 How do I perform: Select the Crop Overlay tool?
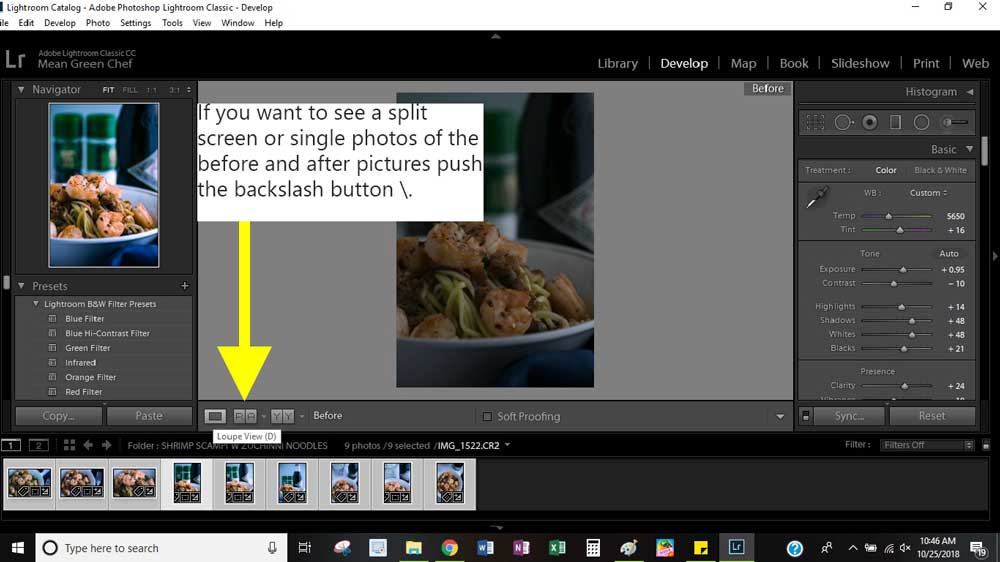(815, 122)
